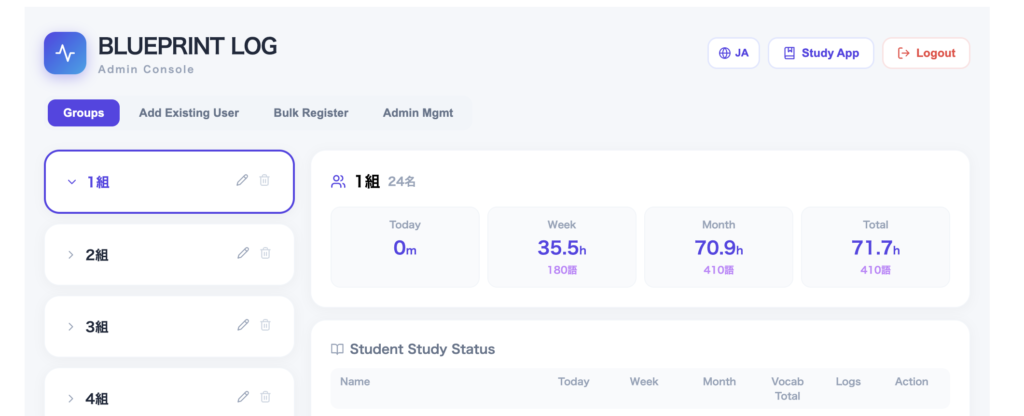Image resolution: width=1024 pixels, height=416 pixels.
Task: Go to the Bulk Register tab
Action: 311,113
